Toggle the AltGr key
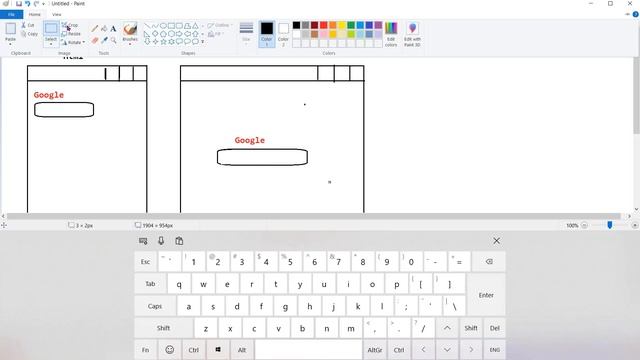 coord(375,350)
